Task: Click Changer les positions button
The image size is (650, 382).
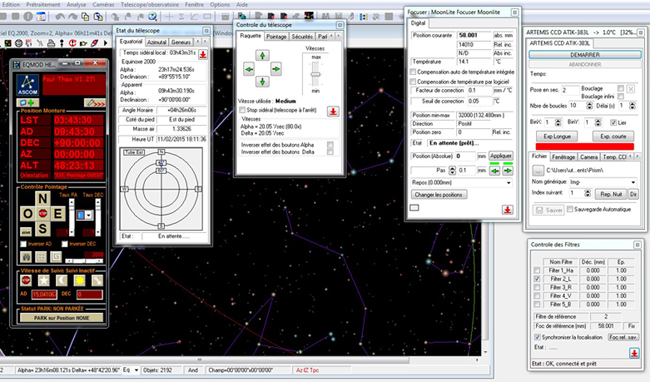Action: click(439, 194)
